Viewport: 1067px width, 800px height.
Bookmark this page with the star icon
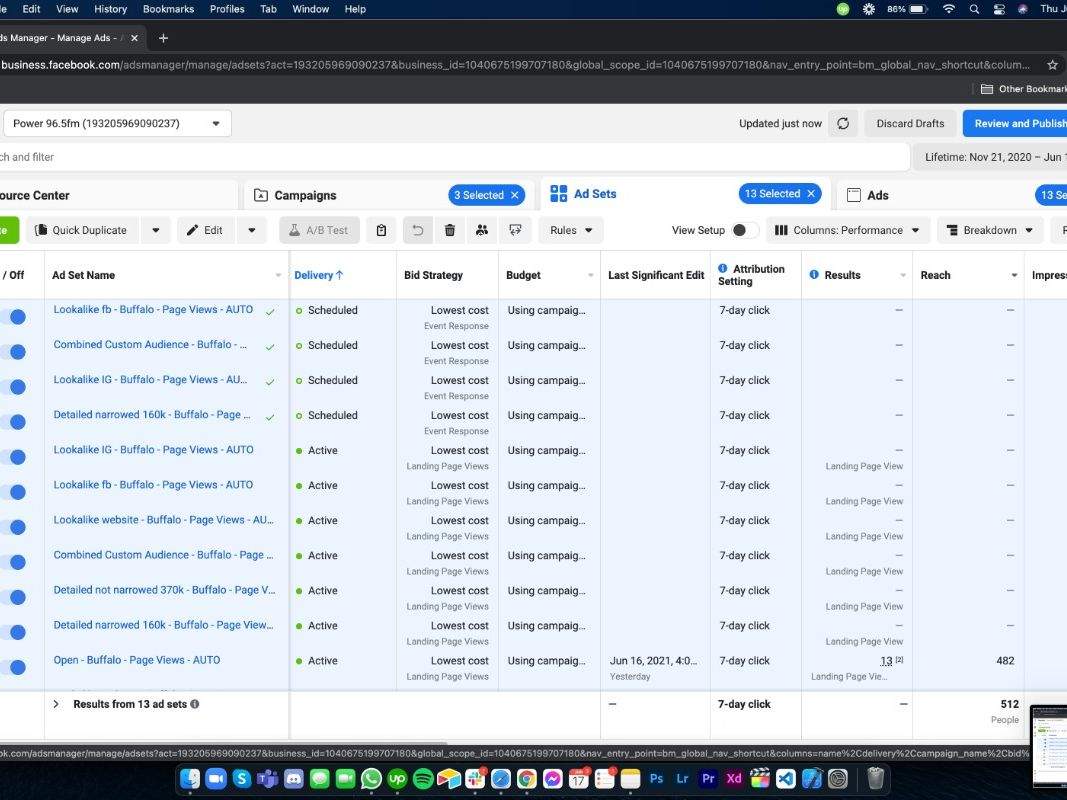click(1053, 65)
